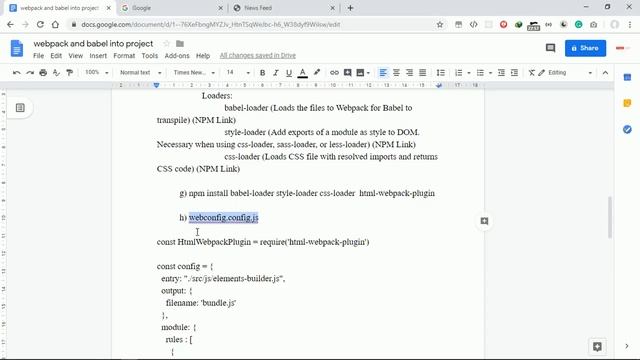The image size is (640, 360).
Task: Open the font size 14 dropdown
Action: coord(238,73)
